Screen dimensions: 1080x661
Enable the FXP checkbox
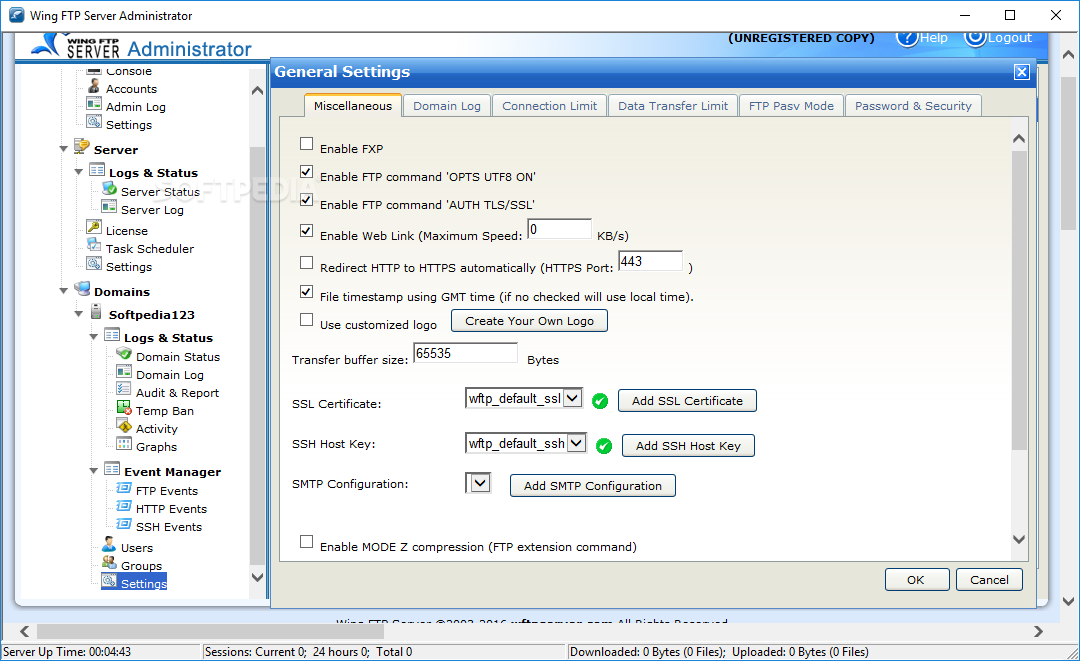click(x=307, y=144)
